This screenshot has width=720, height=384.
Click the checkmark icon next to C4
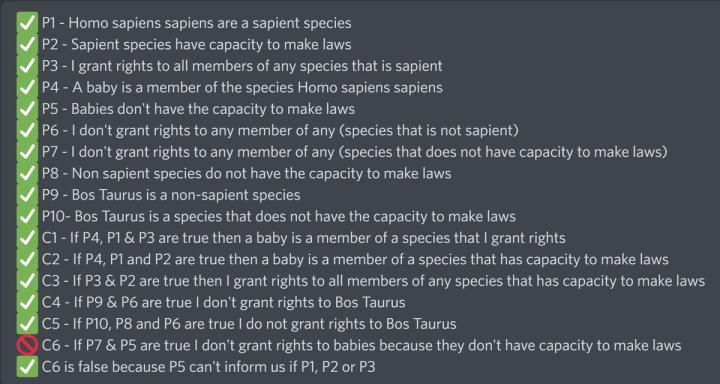click(x=27, y=302)
